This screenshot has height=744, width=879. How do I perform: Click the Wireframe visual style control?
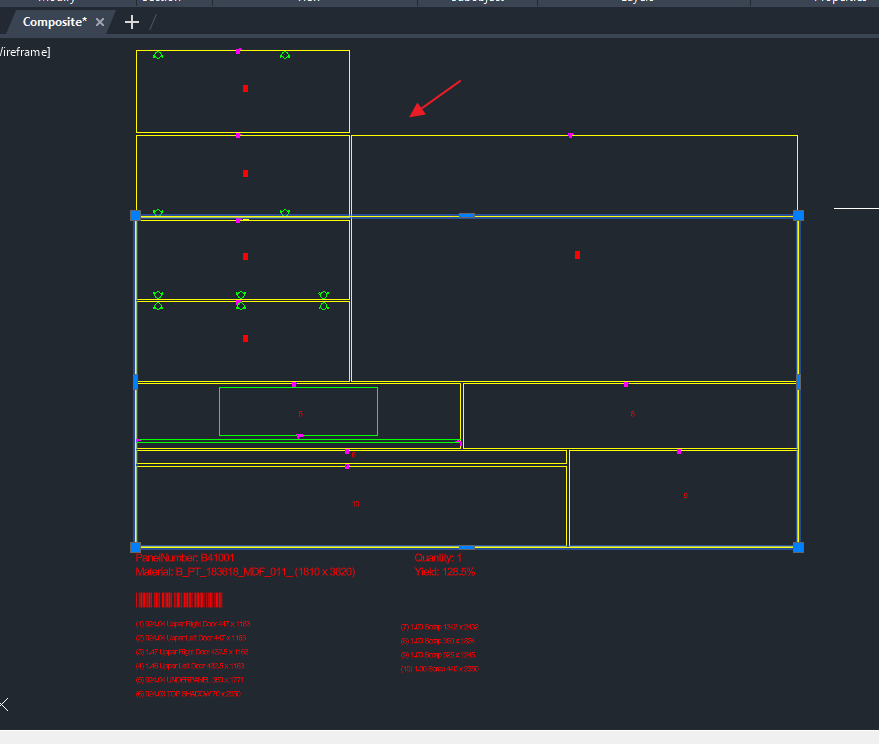[26, 52]
